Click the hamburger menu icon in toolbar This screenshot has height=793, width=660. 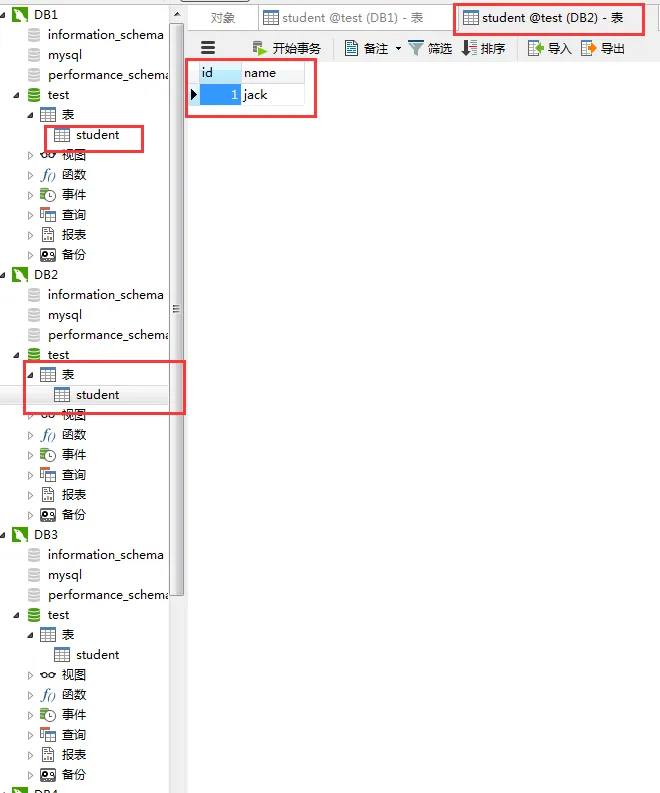pos(208,48)
